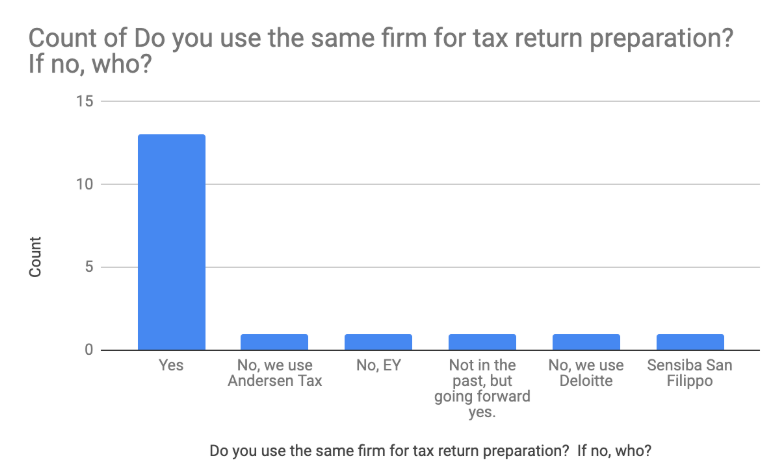Click the "No, we use Deloitte" axis label

(586, 373)
